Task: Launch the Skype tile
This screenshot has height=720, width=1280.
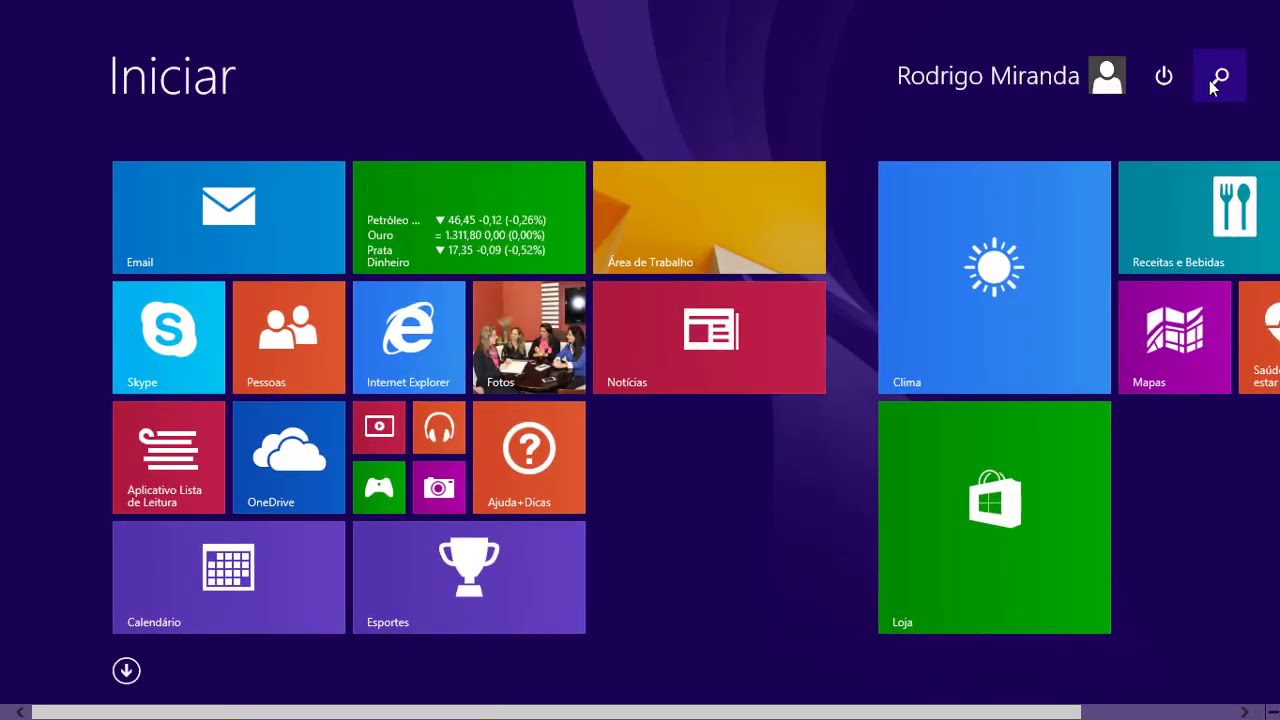Action: [169, 337]
